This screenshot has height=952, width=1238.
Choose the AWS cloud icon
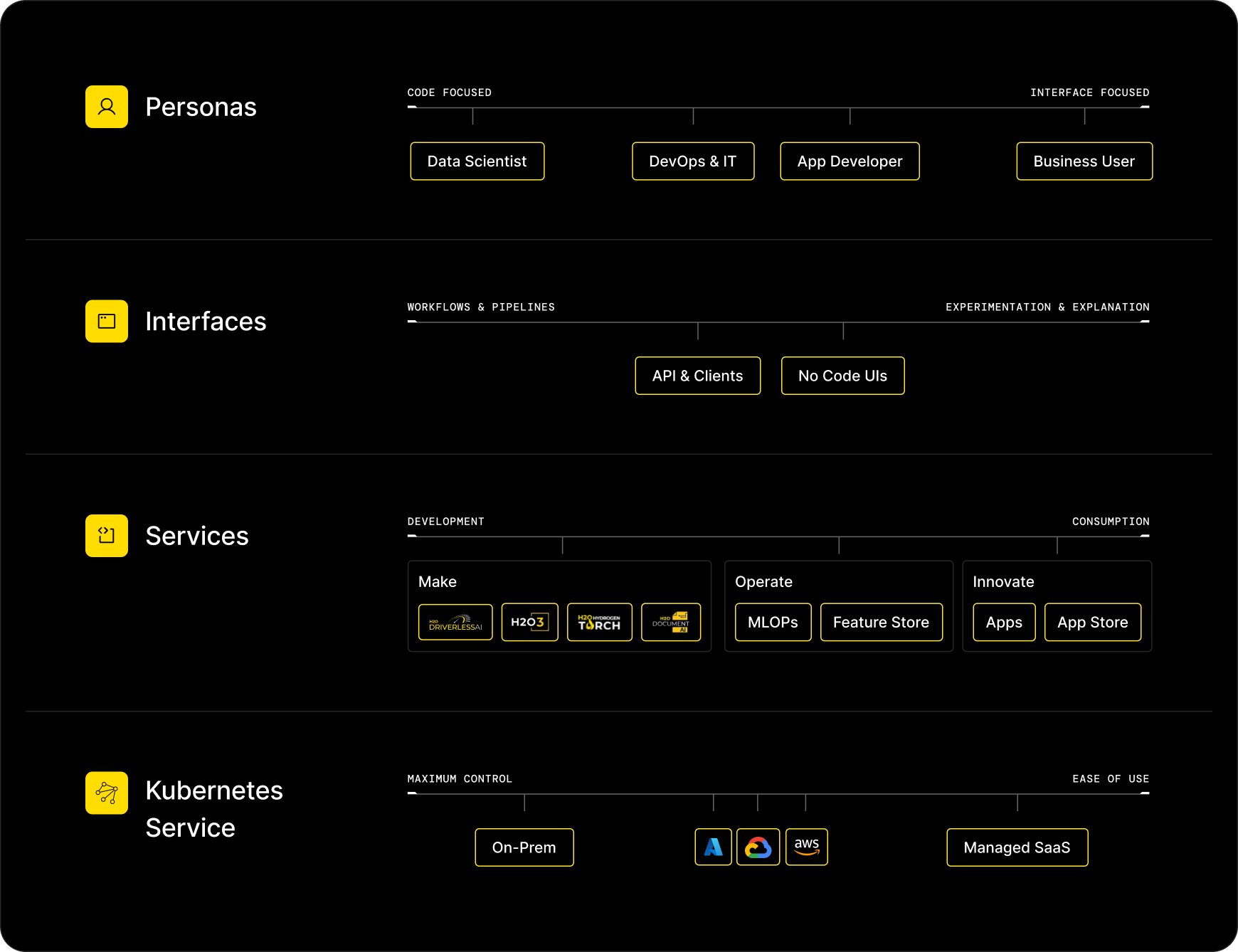pyautogui.click(x=806, y=847)
